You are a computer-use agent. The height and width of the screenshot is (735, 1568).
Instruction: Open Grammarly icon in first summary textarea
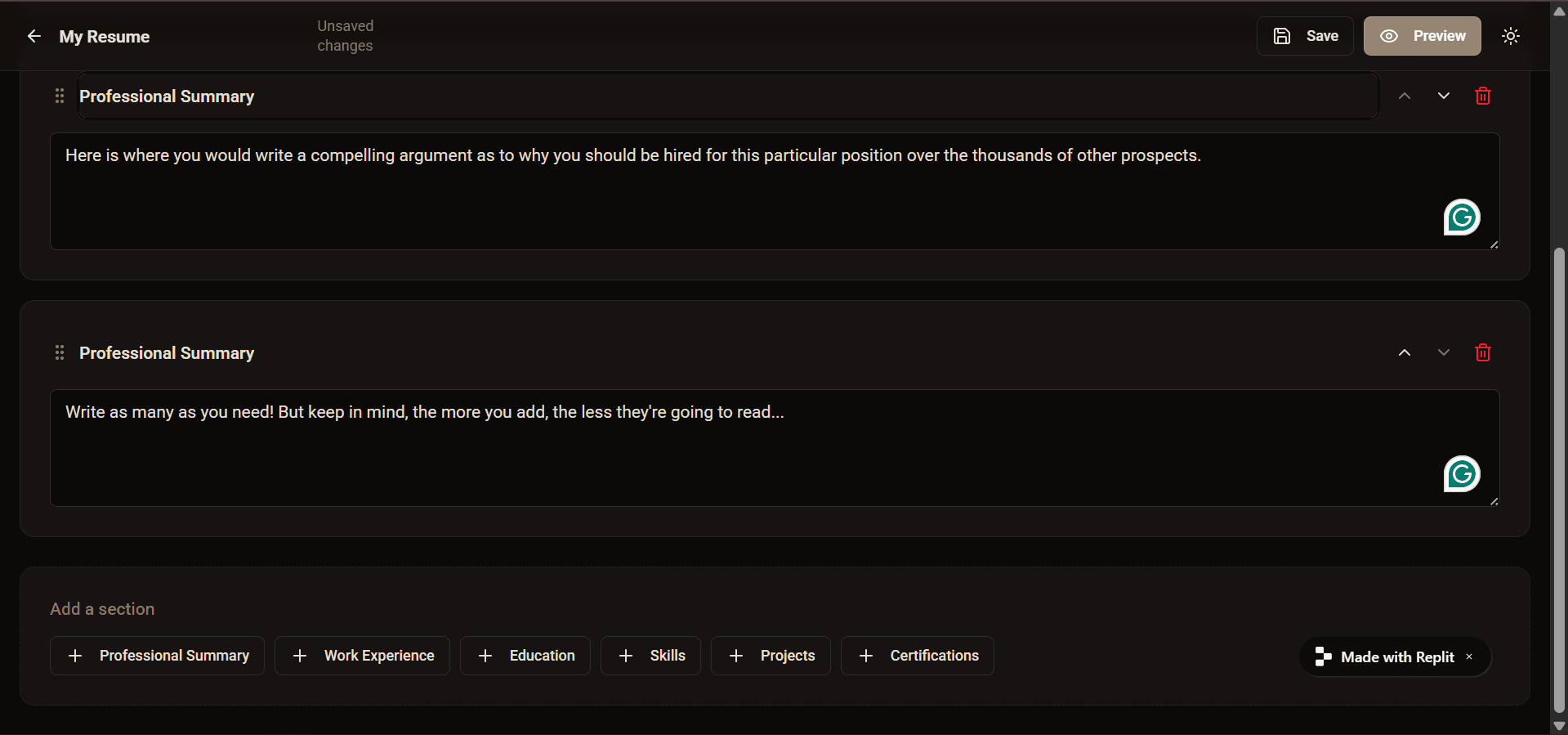tap(1461, 217)
